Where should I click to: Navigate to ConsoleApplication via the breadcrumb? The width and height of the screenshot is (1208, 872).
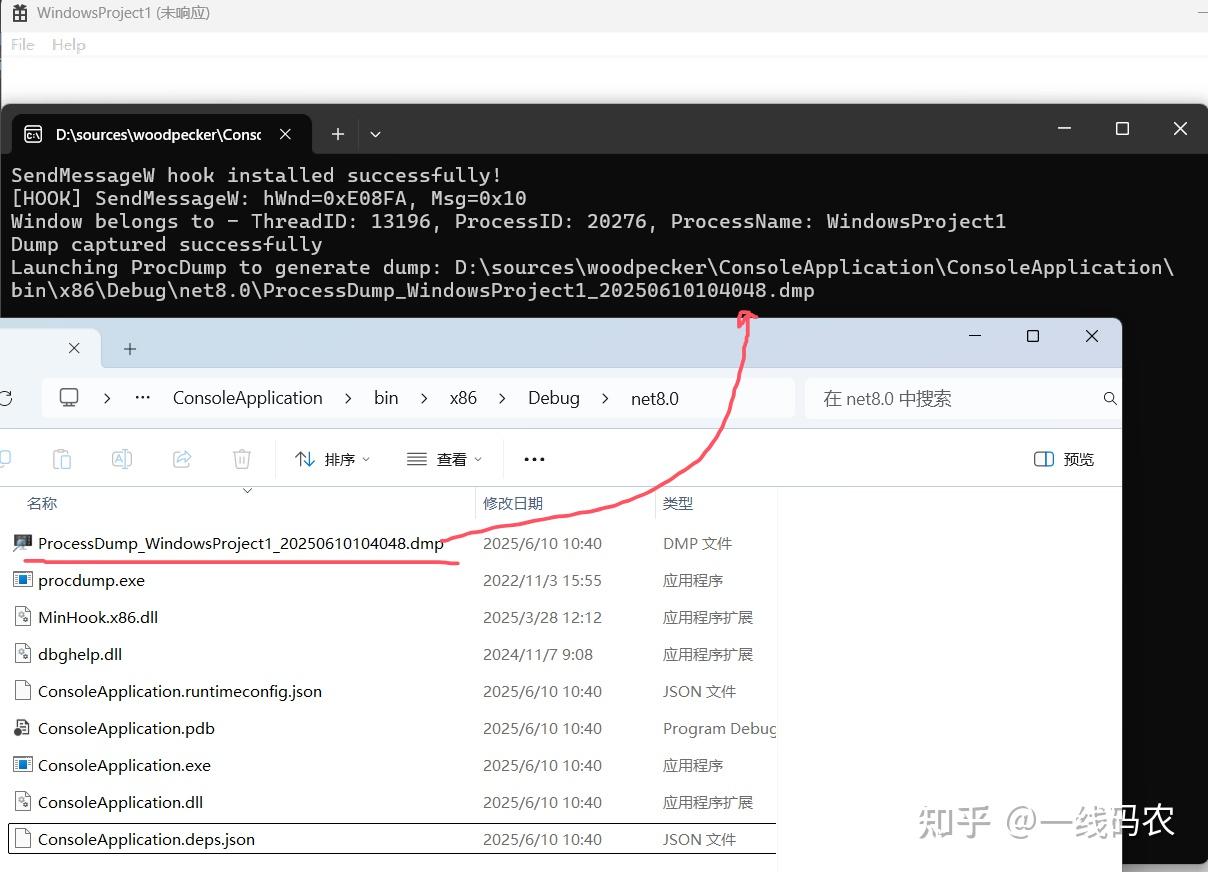click(x=247, y=397)
